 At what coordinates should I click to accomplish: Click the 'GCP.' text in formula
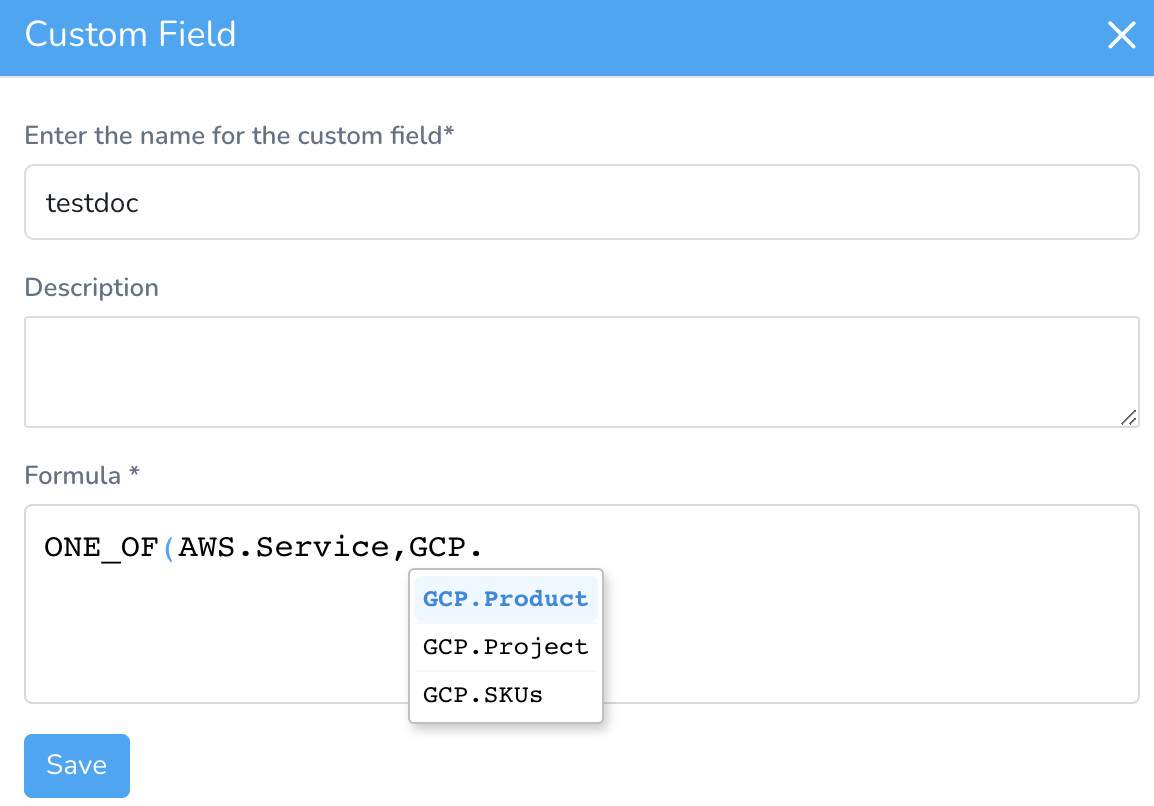tap(445, 548)
